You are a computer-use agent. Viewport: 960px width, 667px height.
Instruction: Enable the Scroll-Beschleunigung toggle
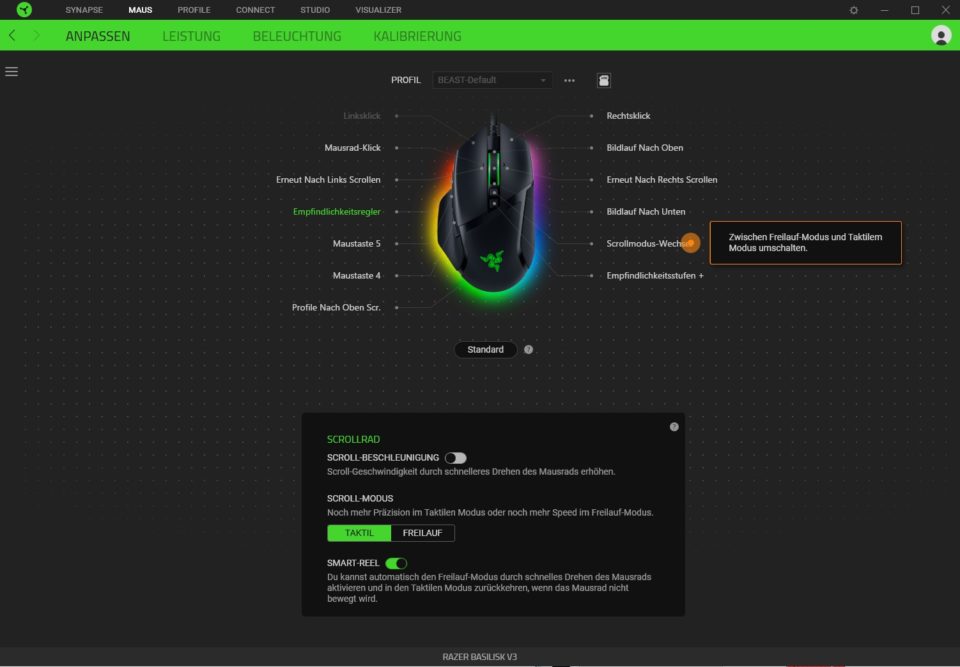point(456,458)
